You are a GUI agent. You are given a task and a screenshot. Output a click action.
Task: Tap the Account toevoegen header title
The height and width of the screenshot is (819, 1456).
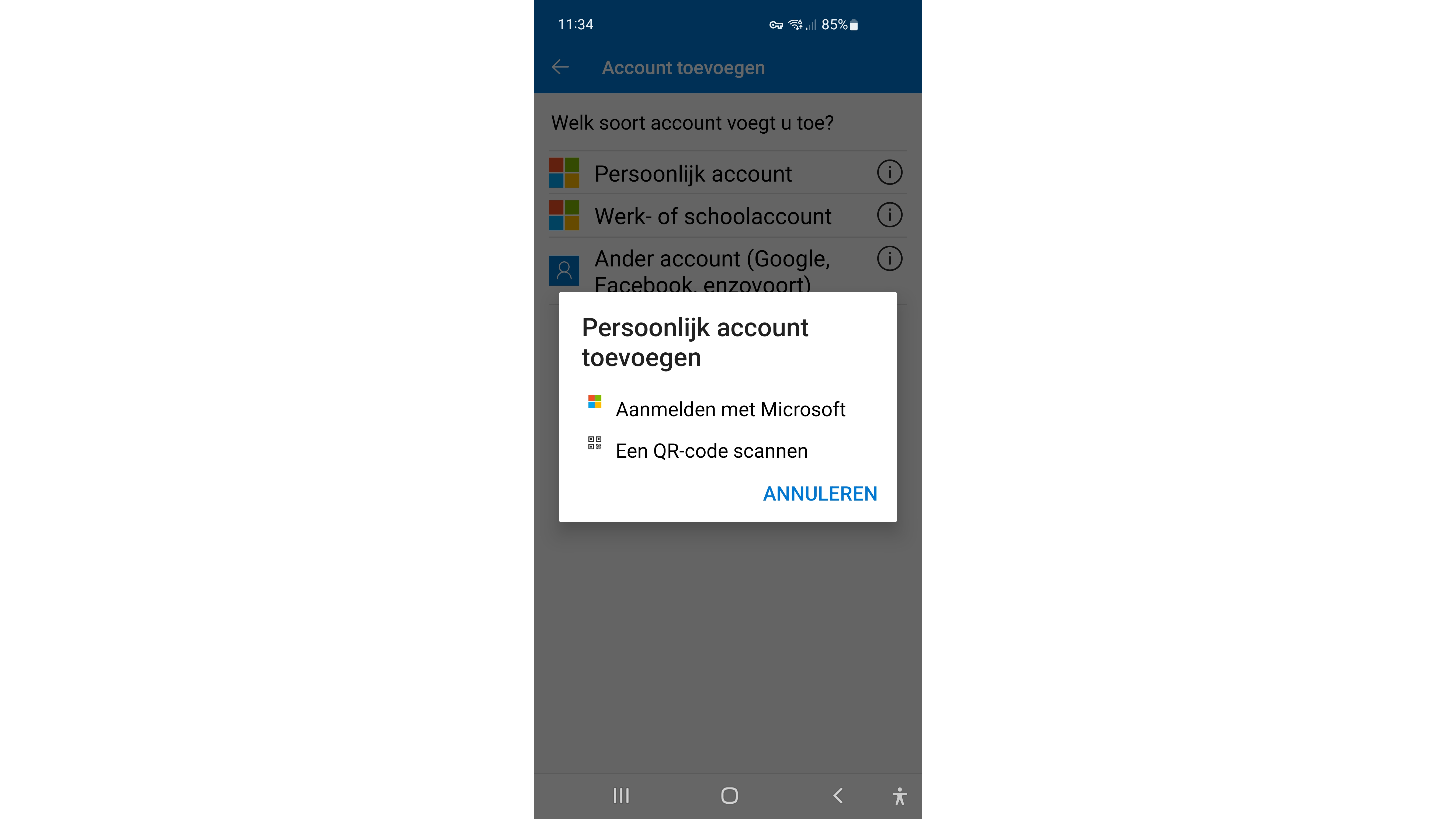(x=683, y=68)
